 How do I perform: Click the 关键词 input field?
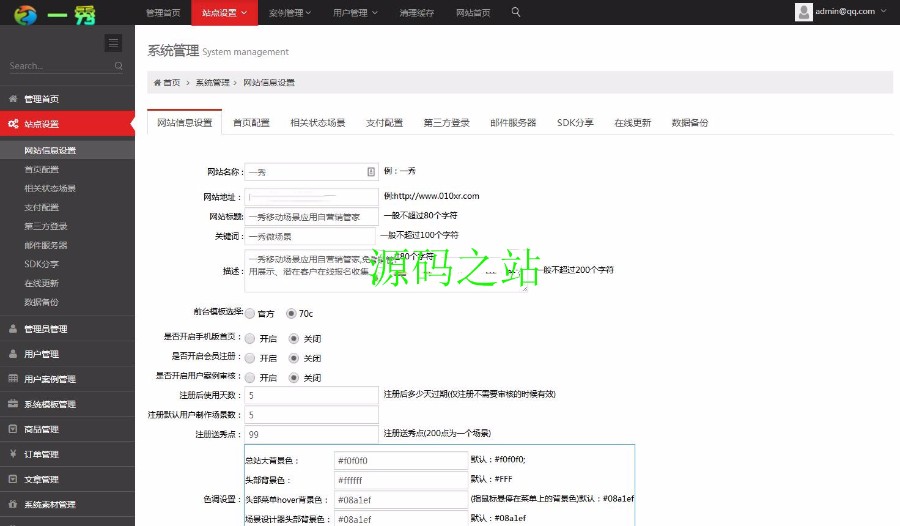click(x=309, y=236)
